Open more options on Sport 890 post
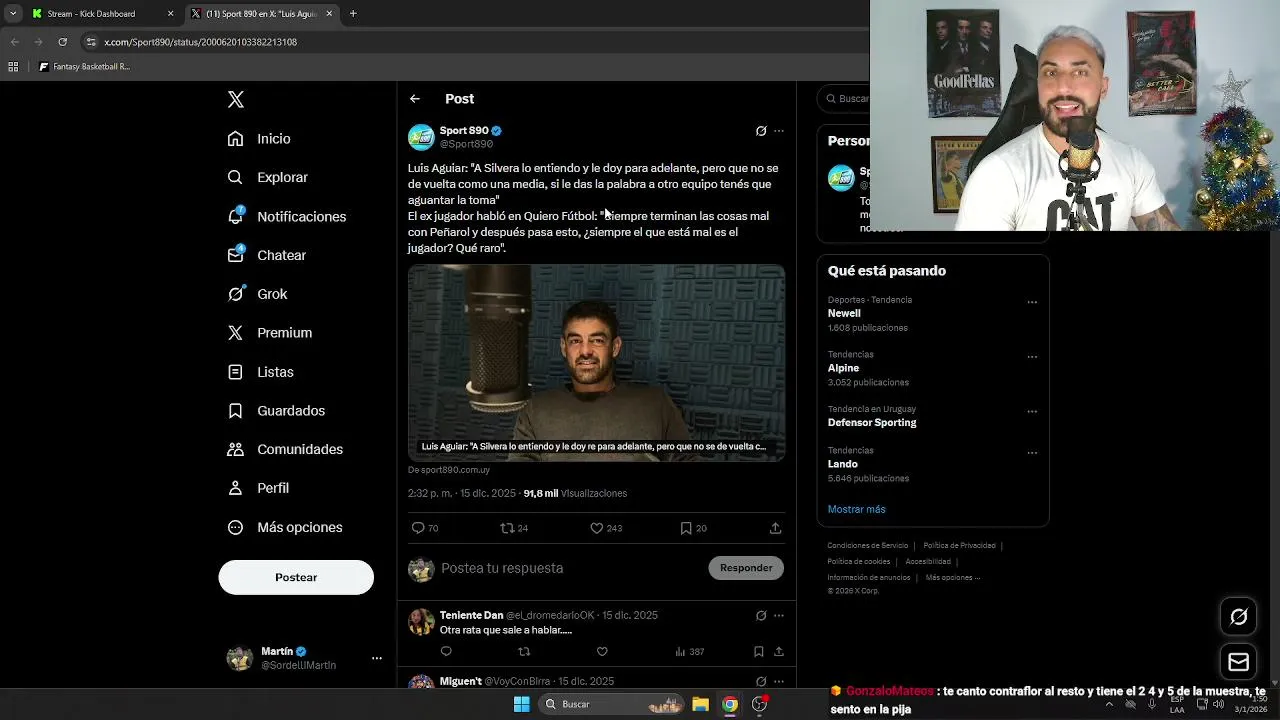1280x720 pixels. 779,131
